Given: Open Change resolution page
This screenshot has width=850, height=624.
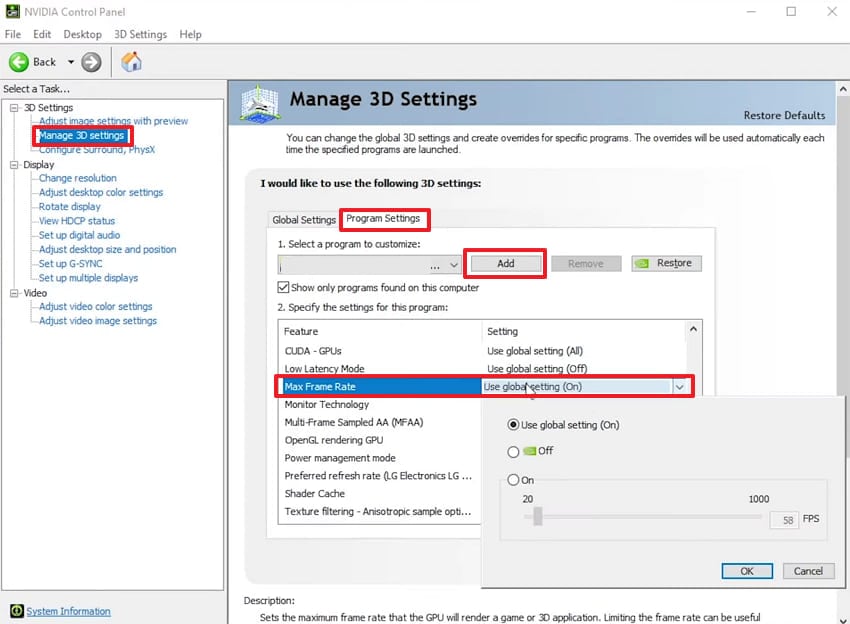Looking at the screenshot, I should 78,178.
